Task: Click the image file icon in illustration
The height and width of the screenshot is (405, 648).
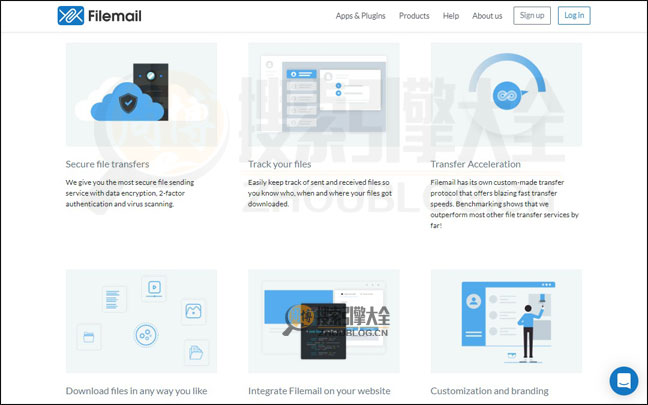Action: [x=193, y=311]
